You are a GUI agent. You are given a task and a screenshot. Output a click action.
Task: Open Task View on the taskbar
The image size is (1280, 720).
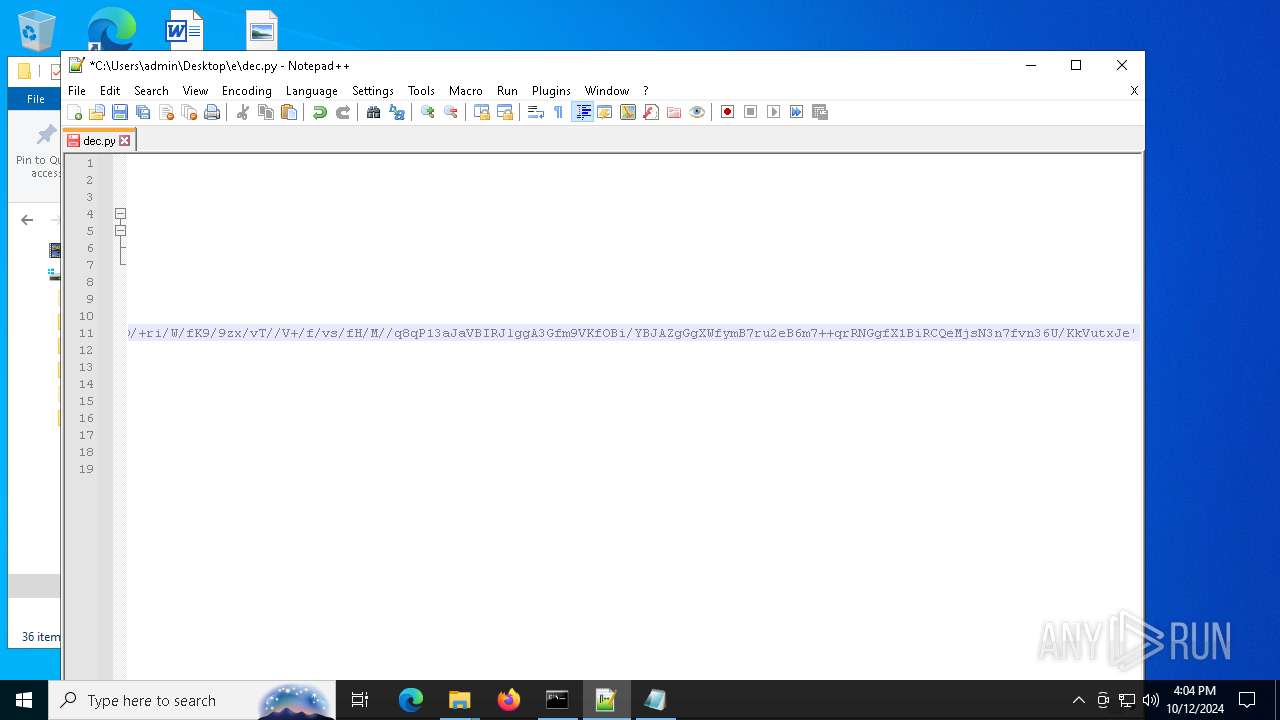tap(360, 700)
